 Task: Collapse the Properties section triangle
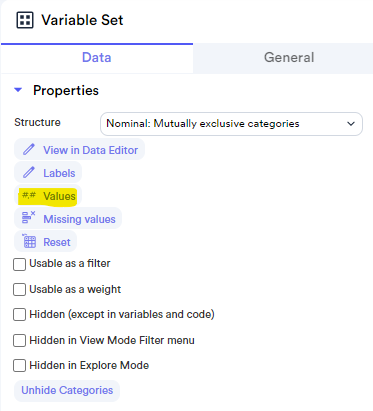[18, 90]
